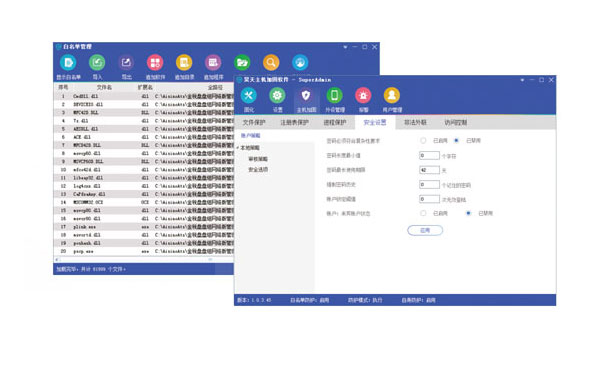Click the orange magnifier search icon
Screen dimensions: 615x370
[x=271, y=63]
